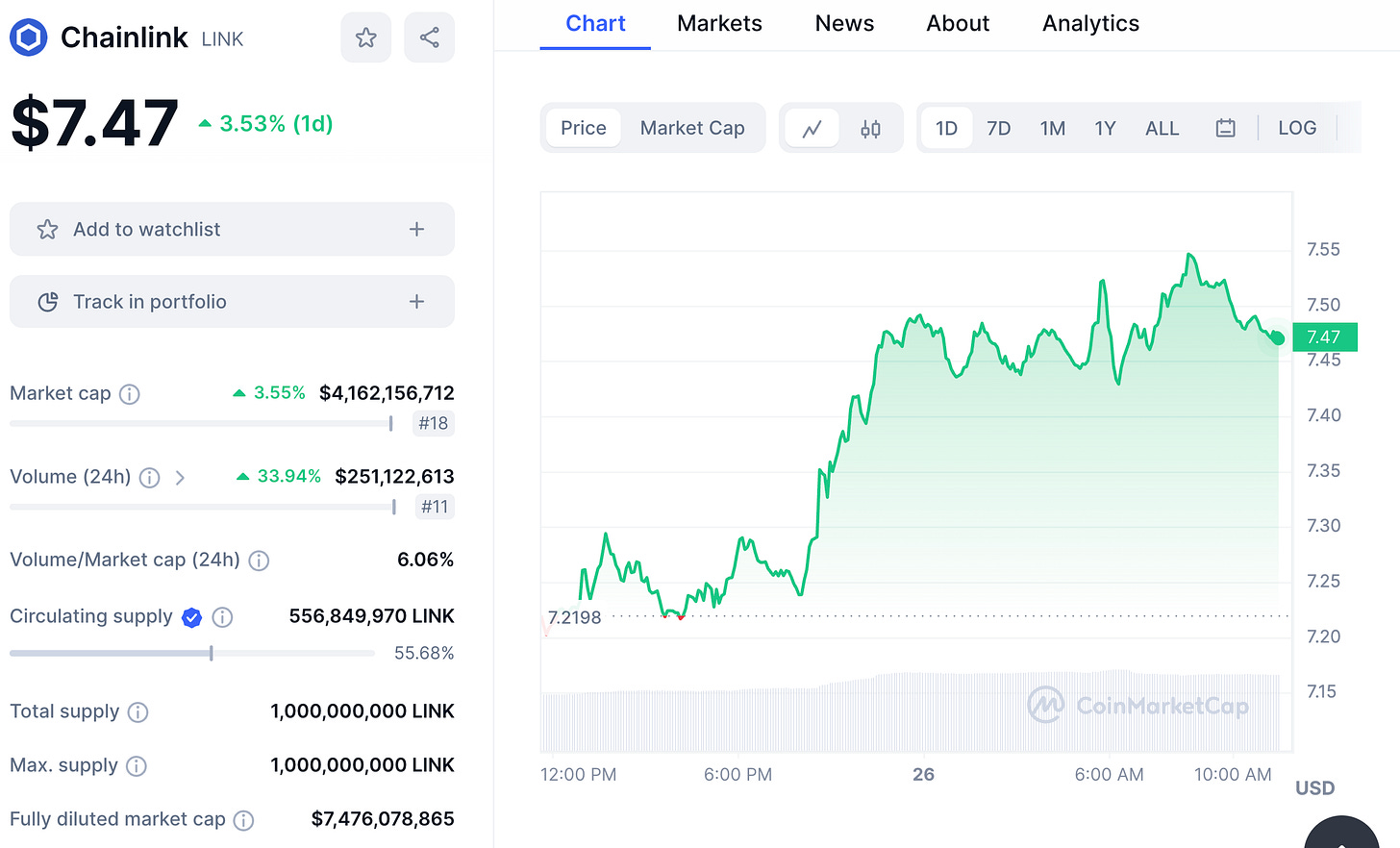Viewport: 1400px width, 848px height.
Task: Expand Track in portfolio plus sign
Action: 416,302
